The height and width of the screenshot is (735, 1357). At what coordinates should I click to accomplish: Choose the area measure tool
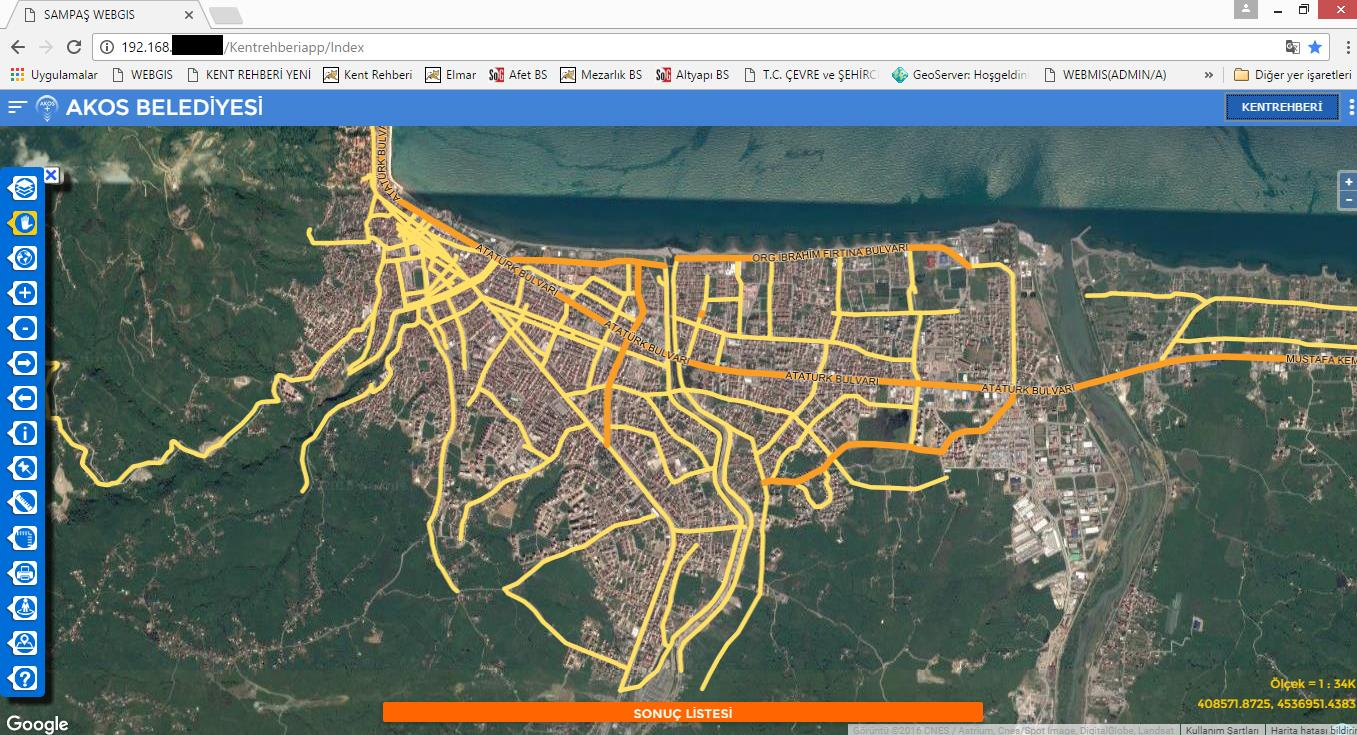pyautogui.click(x=24, y=537)
